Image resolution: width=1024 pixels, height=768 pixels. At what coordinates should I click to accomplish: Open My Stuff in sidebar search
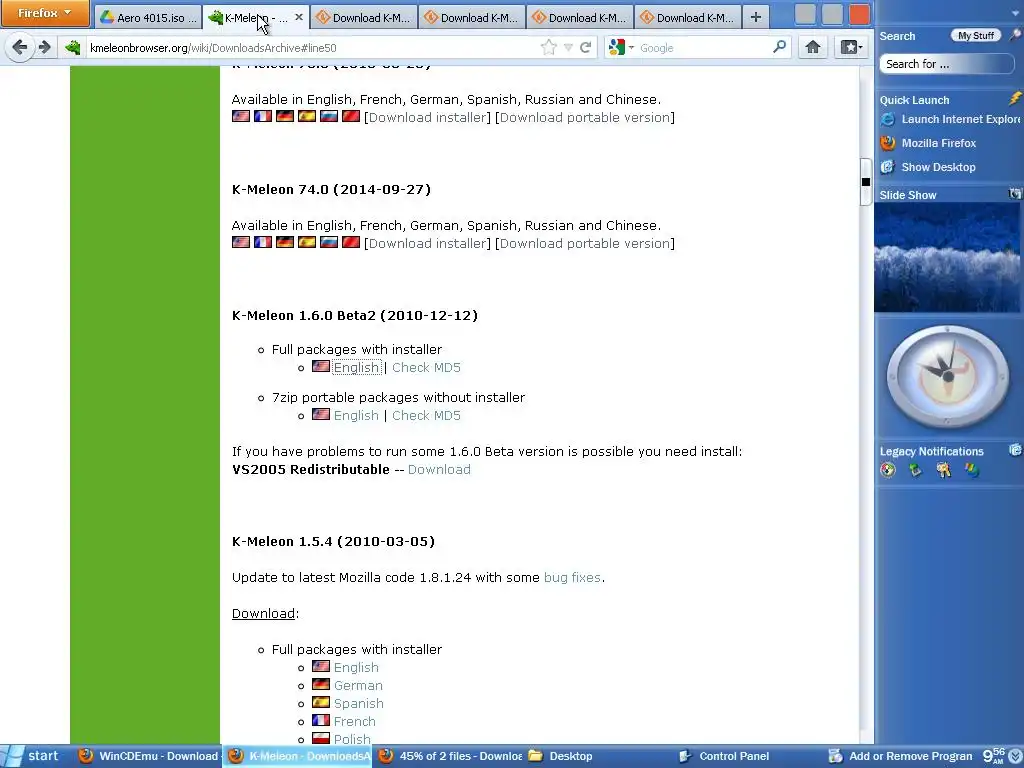pyautogui.click(x=976, y=35)
